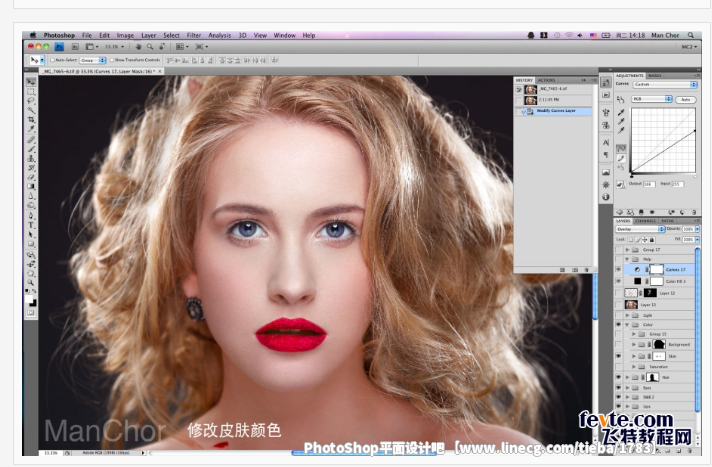Viewport: 712px width, 467px height.
Task: Pick the on-image adjustment tool in Curves
Action: 620,99
